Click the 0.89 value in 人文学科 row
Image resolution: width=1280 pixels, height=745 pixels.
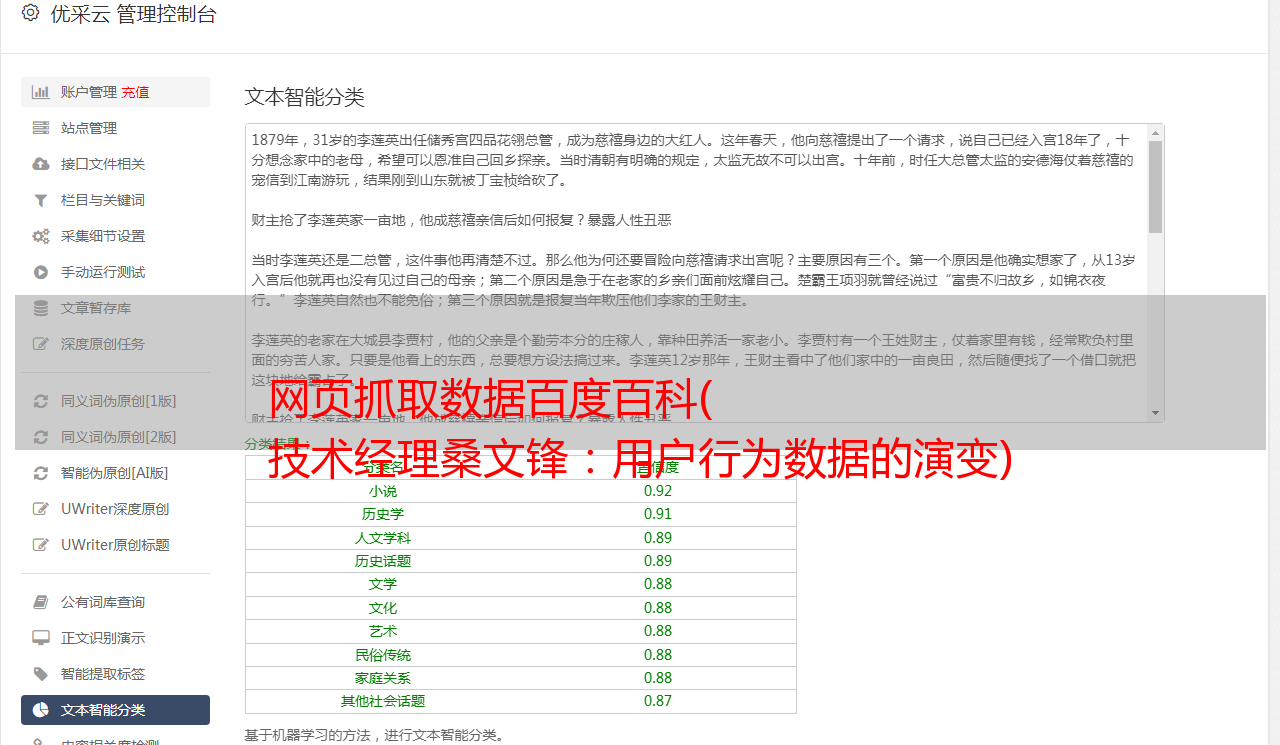[658, 538]
